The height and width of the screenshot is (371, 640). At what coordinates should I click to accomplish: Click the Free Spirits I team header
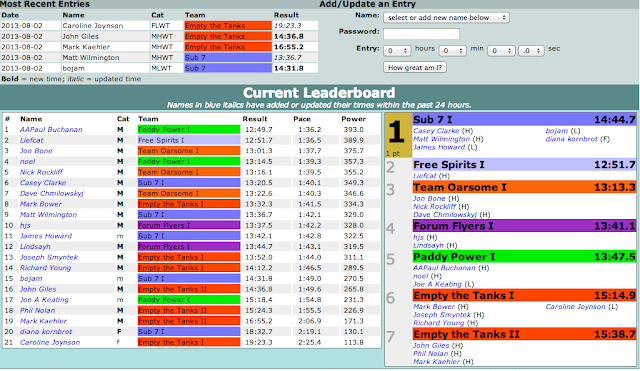coord(524,164)
